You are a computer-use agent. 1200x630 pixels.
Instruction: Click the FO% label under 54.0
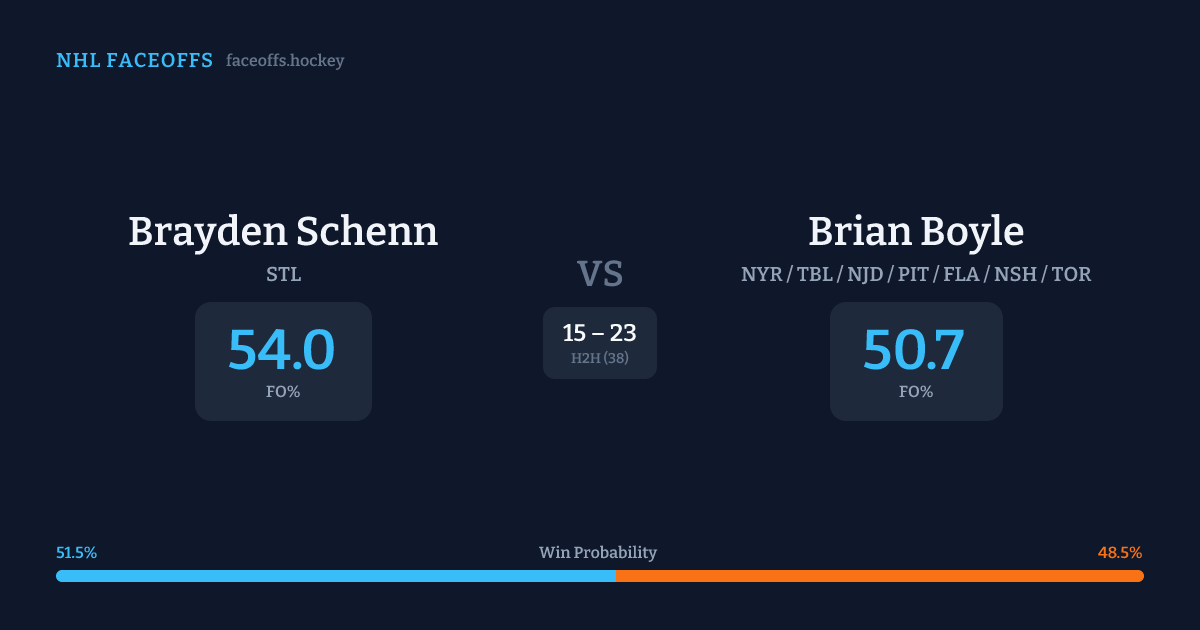283,392
